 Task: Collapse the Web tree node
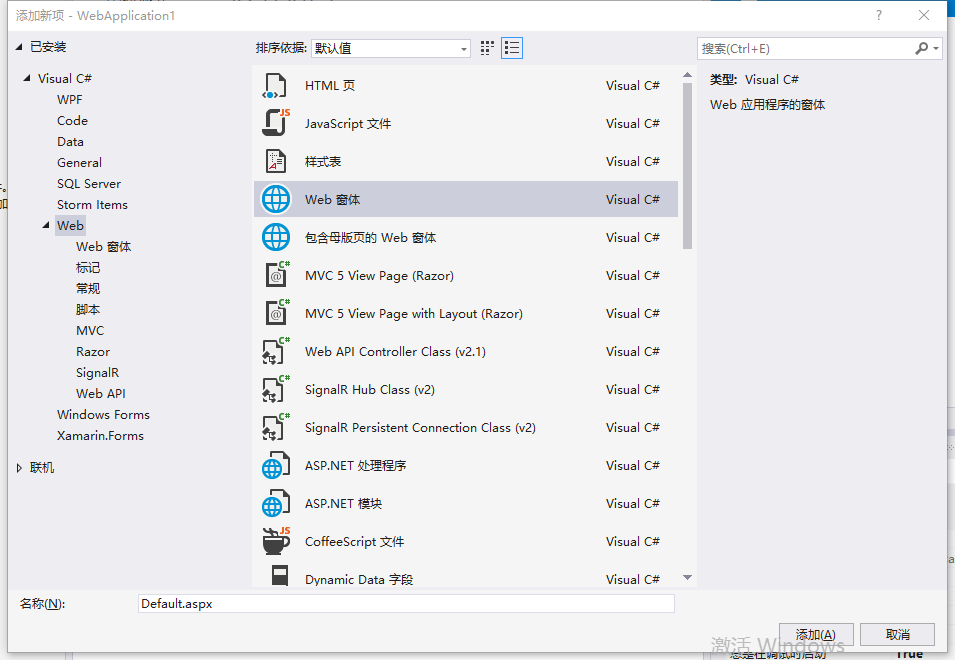coord(46,225)
